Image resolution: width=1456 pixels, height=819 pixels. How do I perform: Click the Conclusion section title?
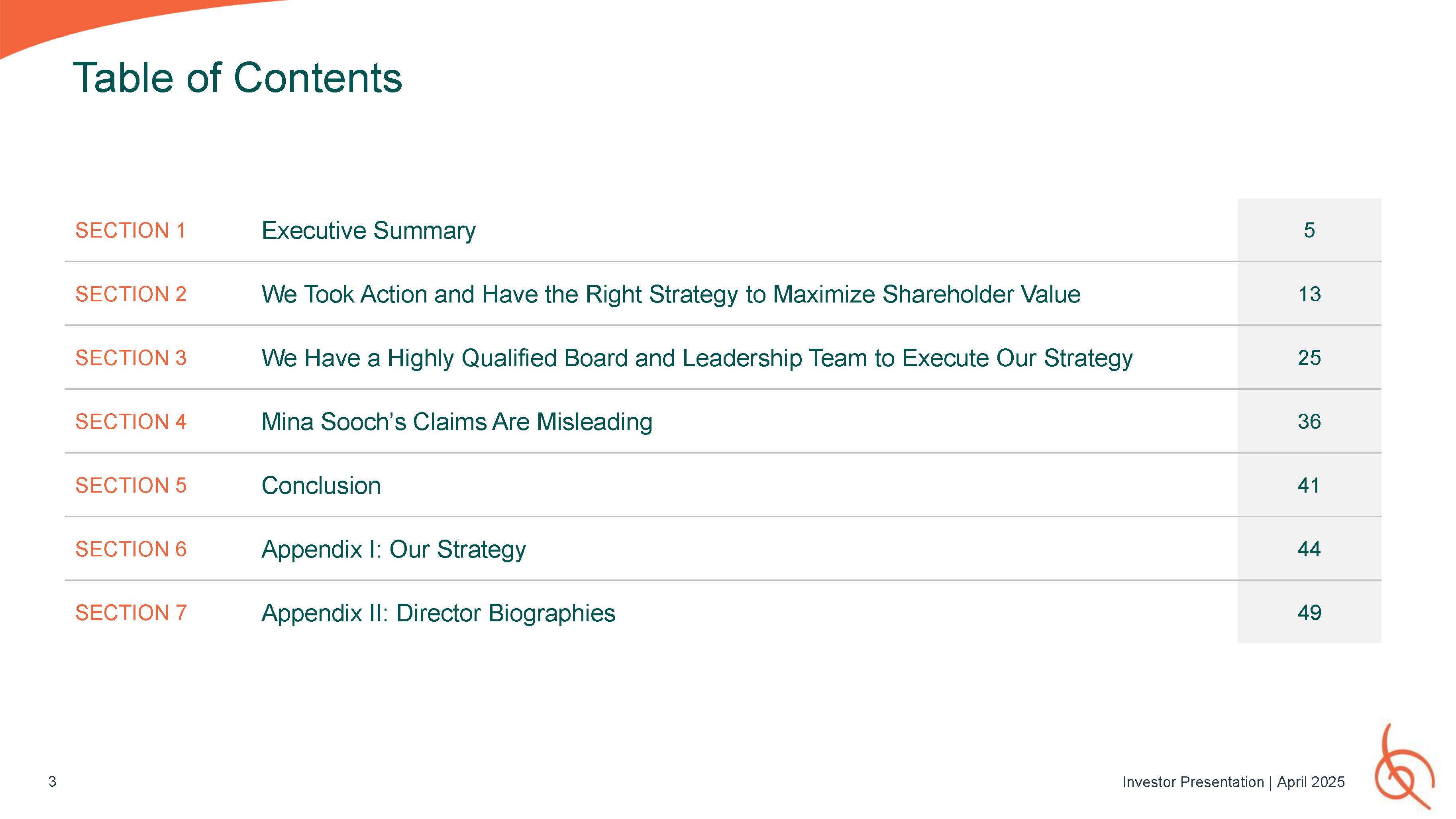point(320,485)
